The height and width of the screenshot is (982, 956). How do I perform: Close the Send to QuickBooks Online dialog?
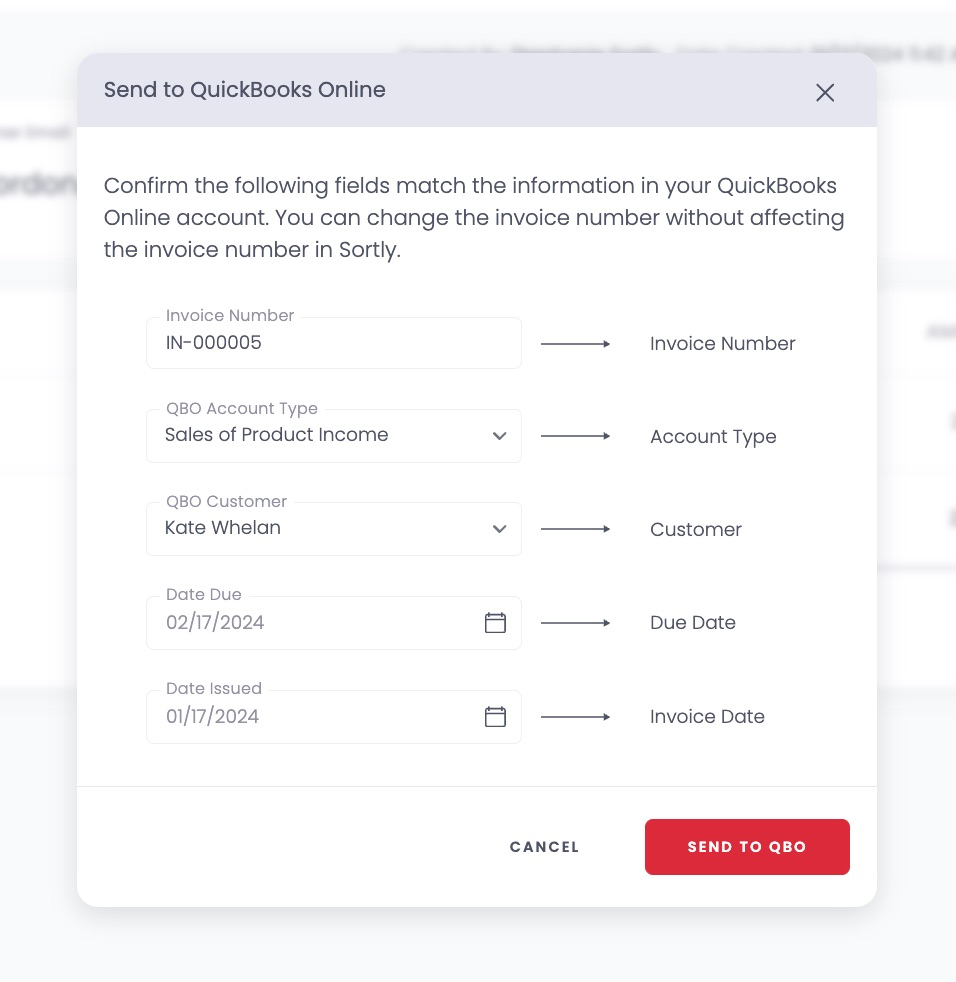tap(825, 92)
